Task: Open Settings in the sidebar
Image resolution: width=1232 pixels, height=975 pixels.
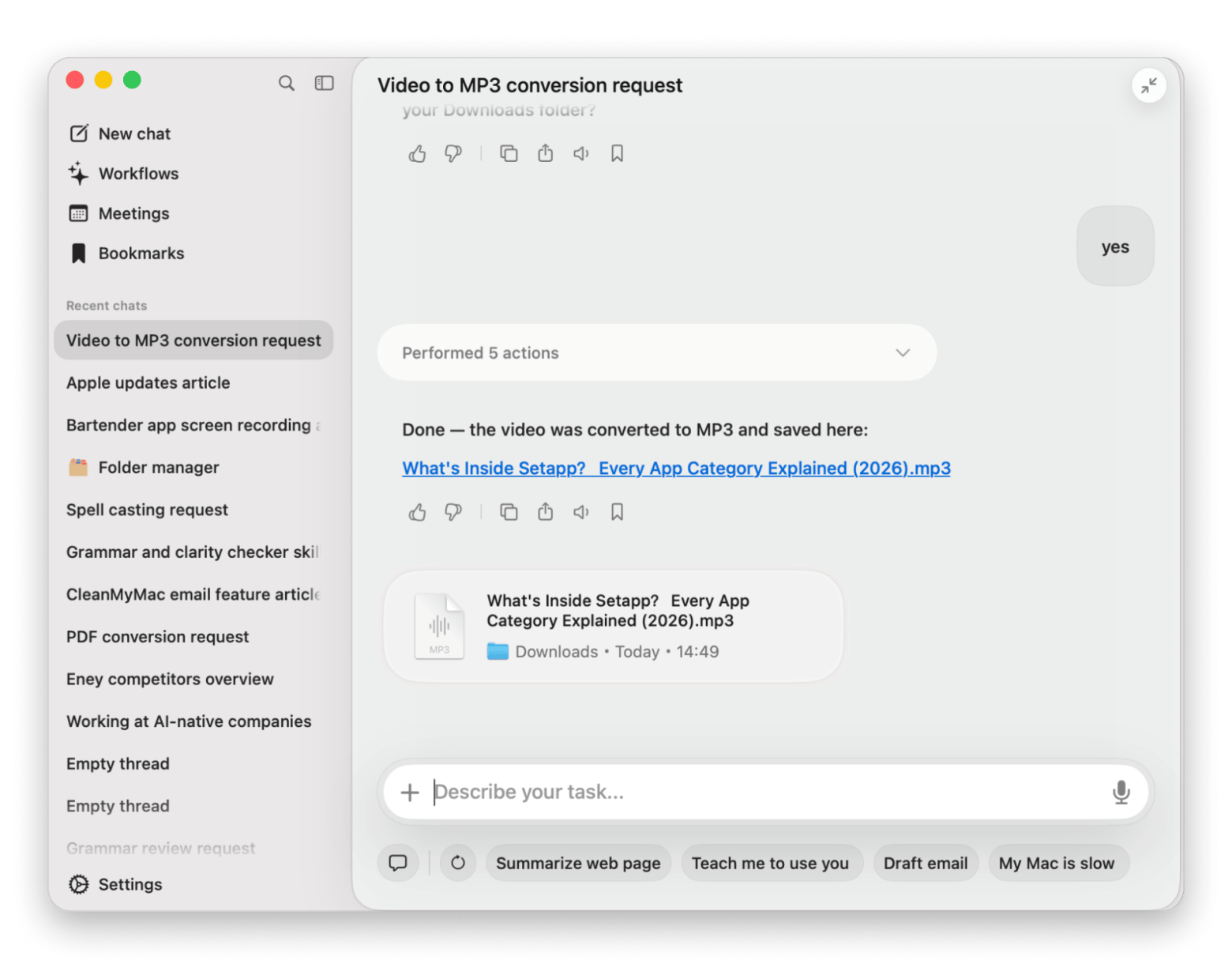Action: click(115, 884)
